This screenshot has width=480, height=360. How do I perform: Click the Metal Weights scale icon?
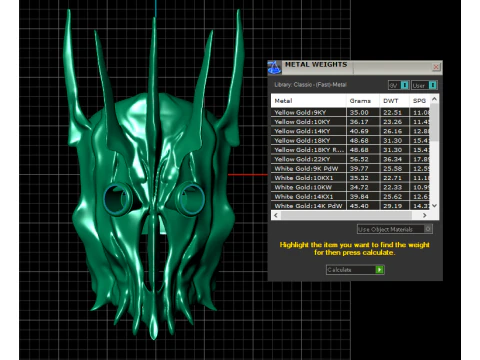click(274, 68)
